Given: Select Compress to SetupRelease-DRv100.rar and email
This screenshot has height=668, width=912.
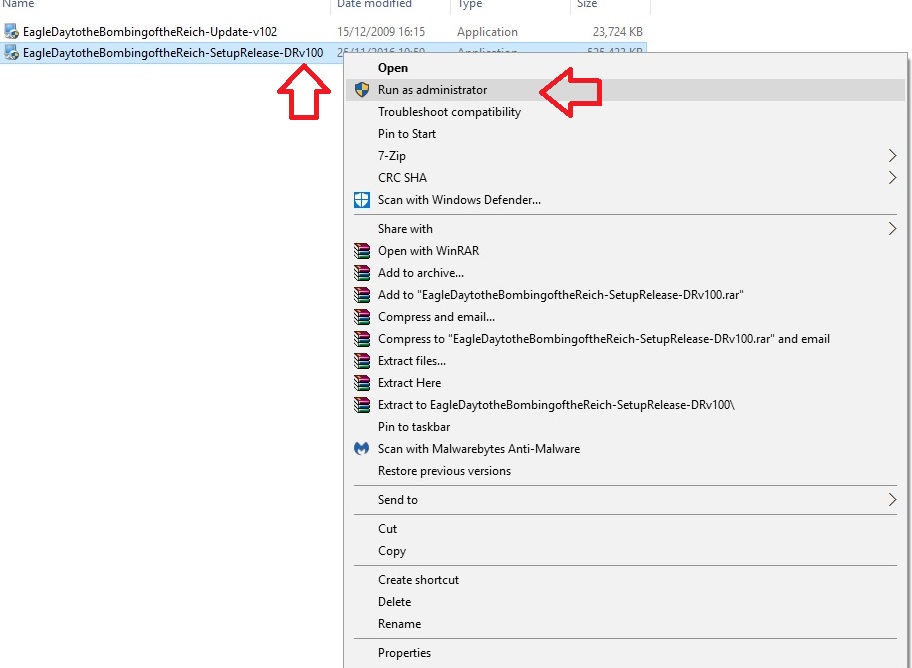Looking at the screenshot, I should 625,339.
